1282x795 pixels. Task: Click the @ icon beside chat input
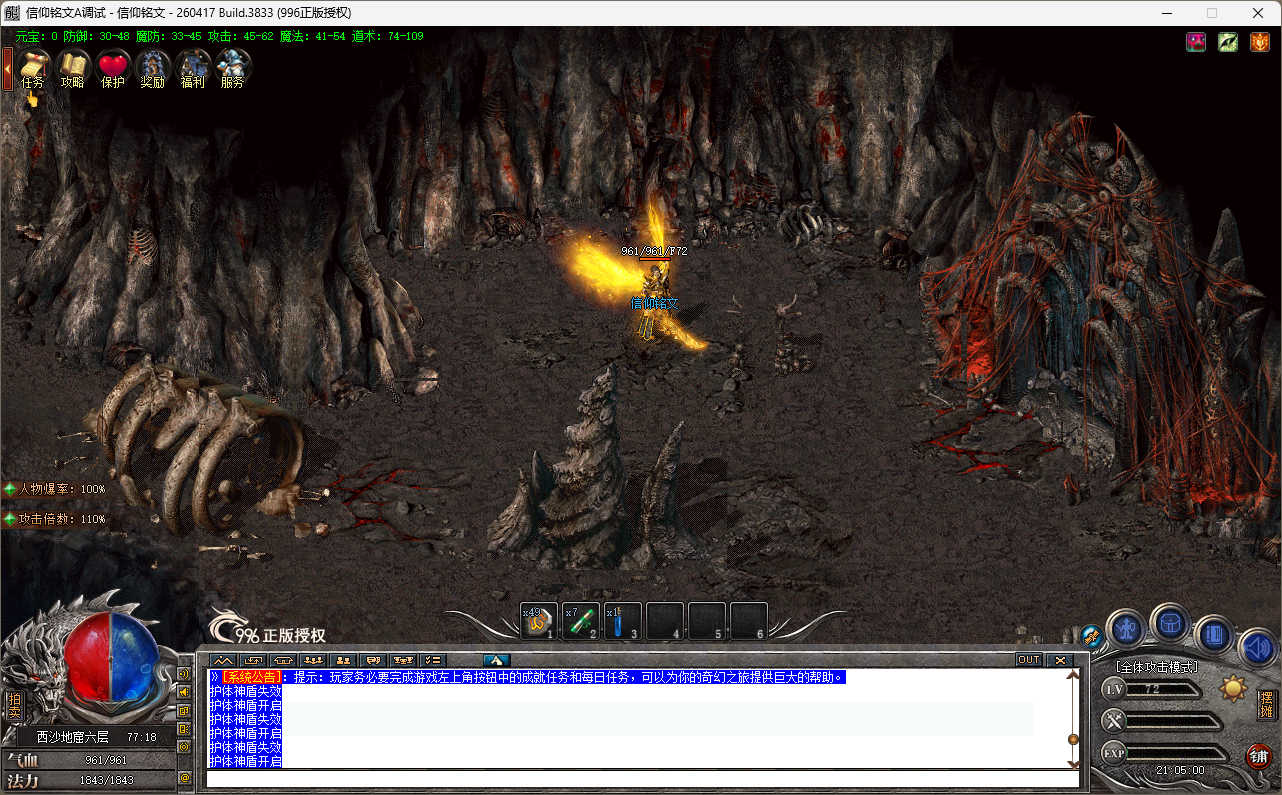pyautogui.click(x=185, y=778)
